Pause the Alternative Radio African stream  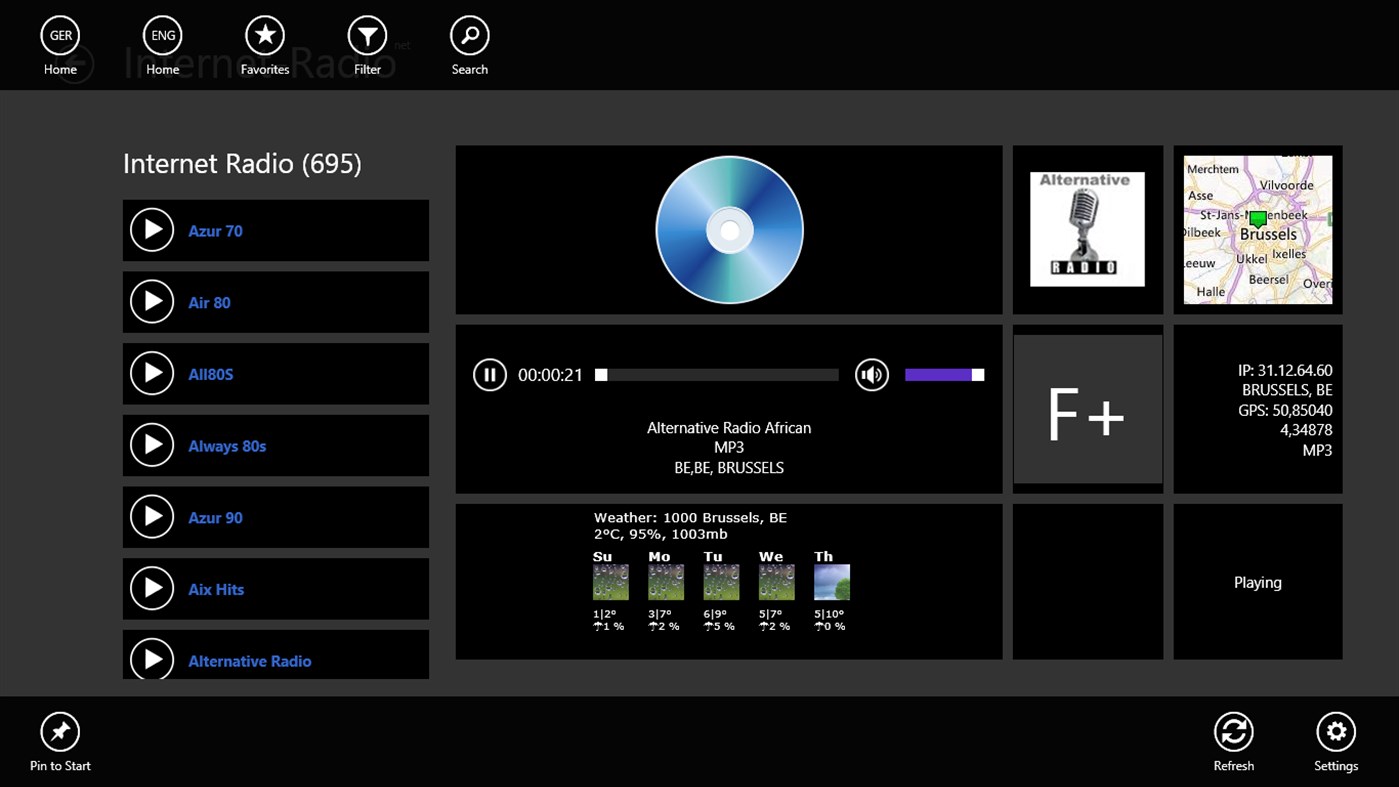490,375
